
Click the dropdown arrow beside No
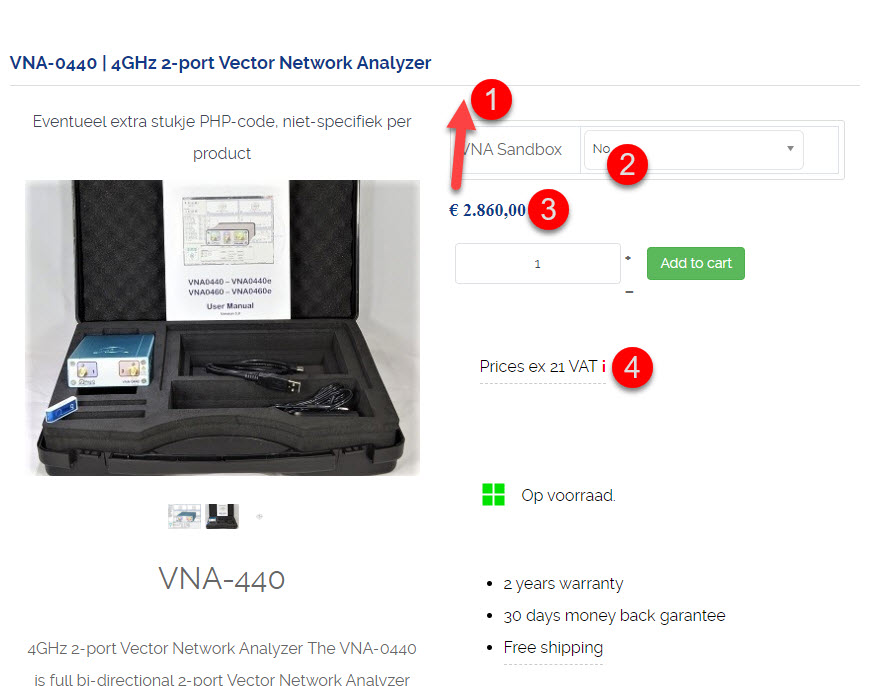[x=790, y=149]
